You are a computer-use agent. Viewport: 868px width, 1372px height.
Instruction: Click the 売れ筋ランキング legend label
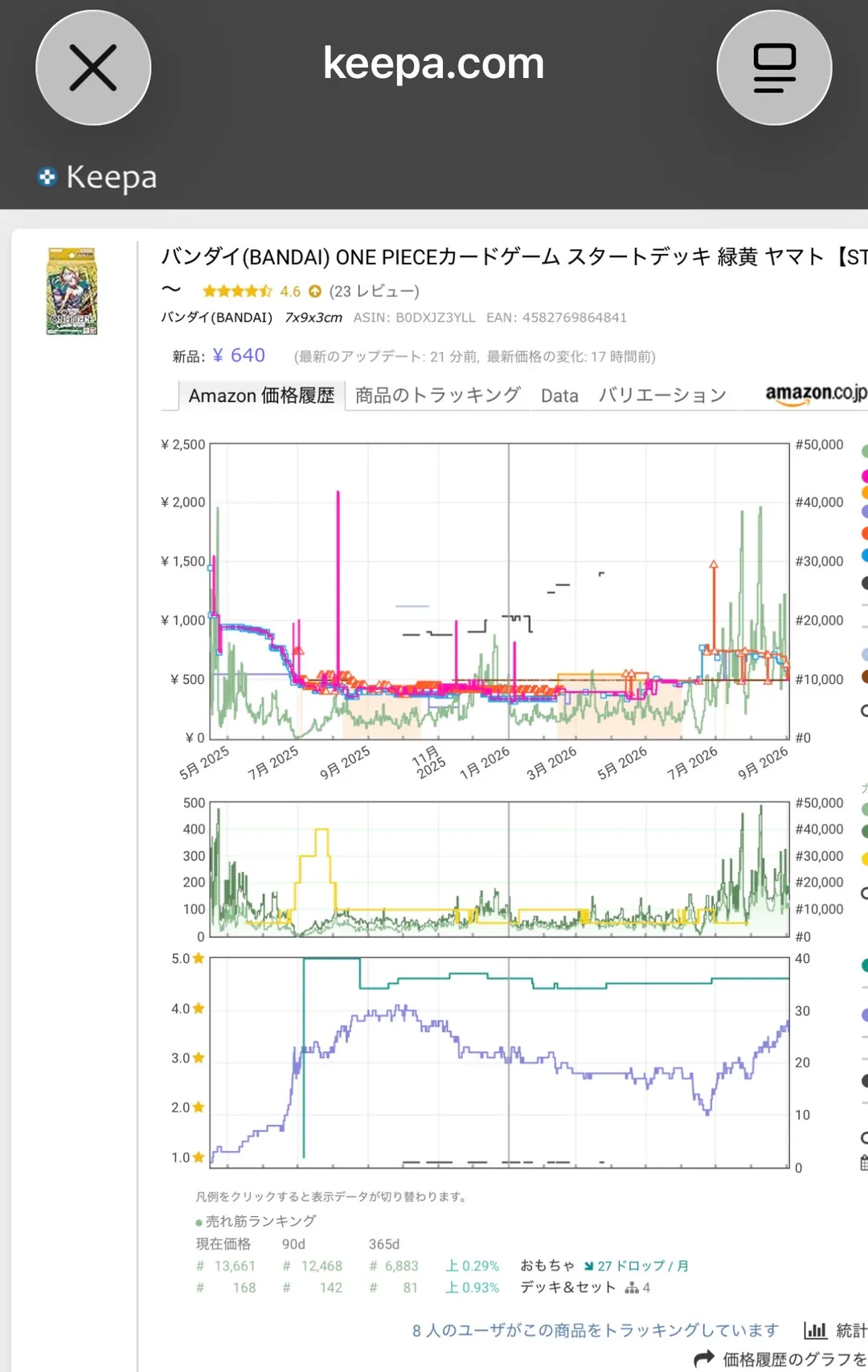(x=260, y=1221)
